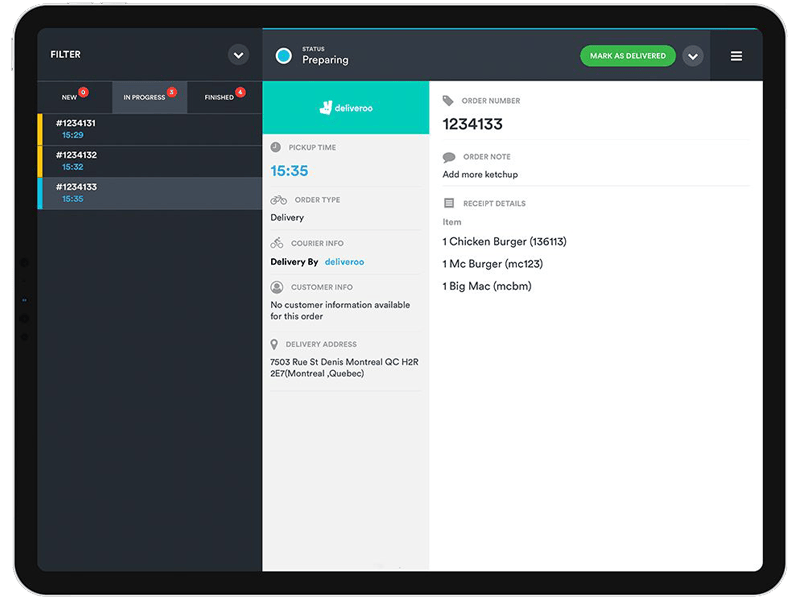This screenshot has width=800, height=600.
Task: Open dropdown next to Mark as Delivered
Action: (693, 56)
